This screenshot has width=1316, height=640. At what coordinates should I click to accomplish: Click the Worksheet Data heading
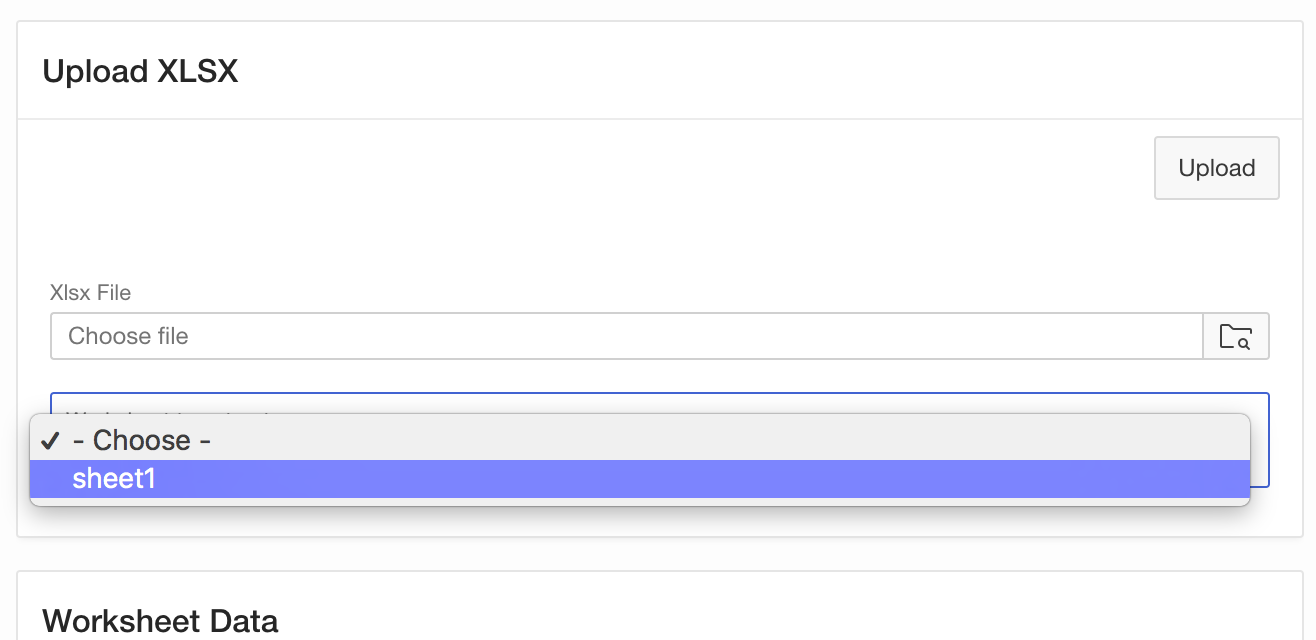160,621
